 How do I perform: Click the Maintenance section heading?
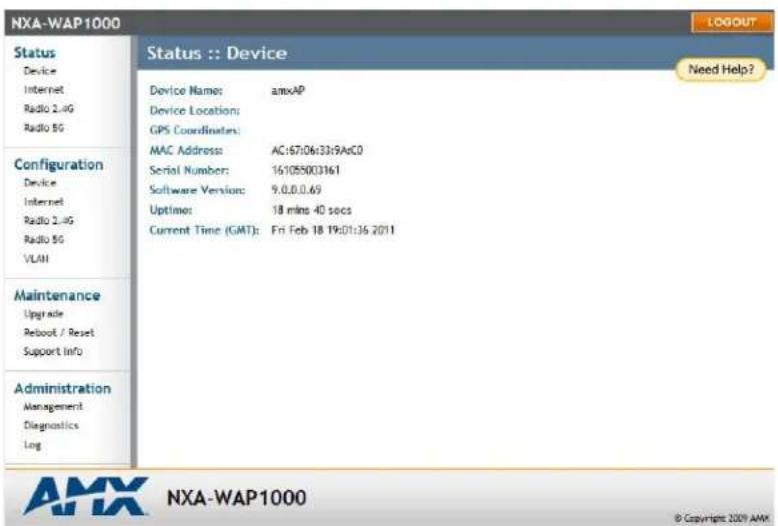(57, 295)
